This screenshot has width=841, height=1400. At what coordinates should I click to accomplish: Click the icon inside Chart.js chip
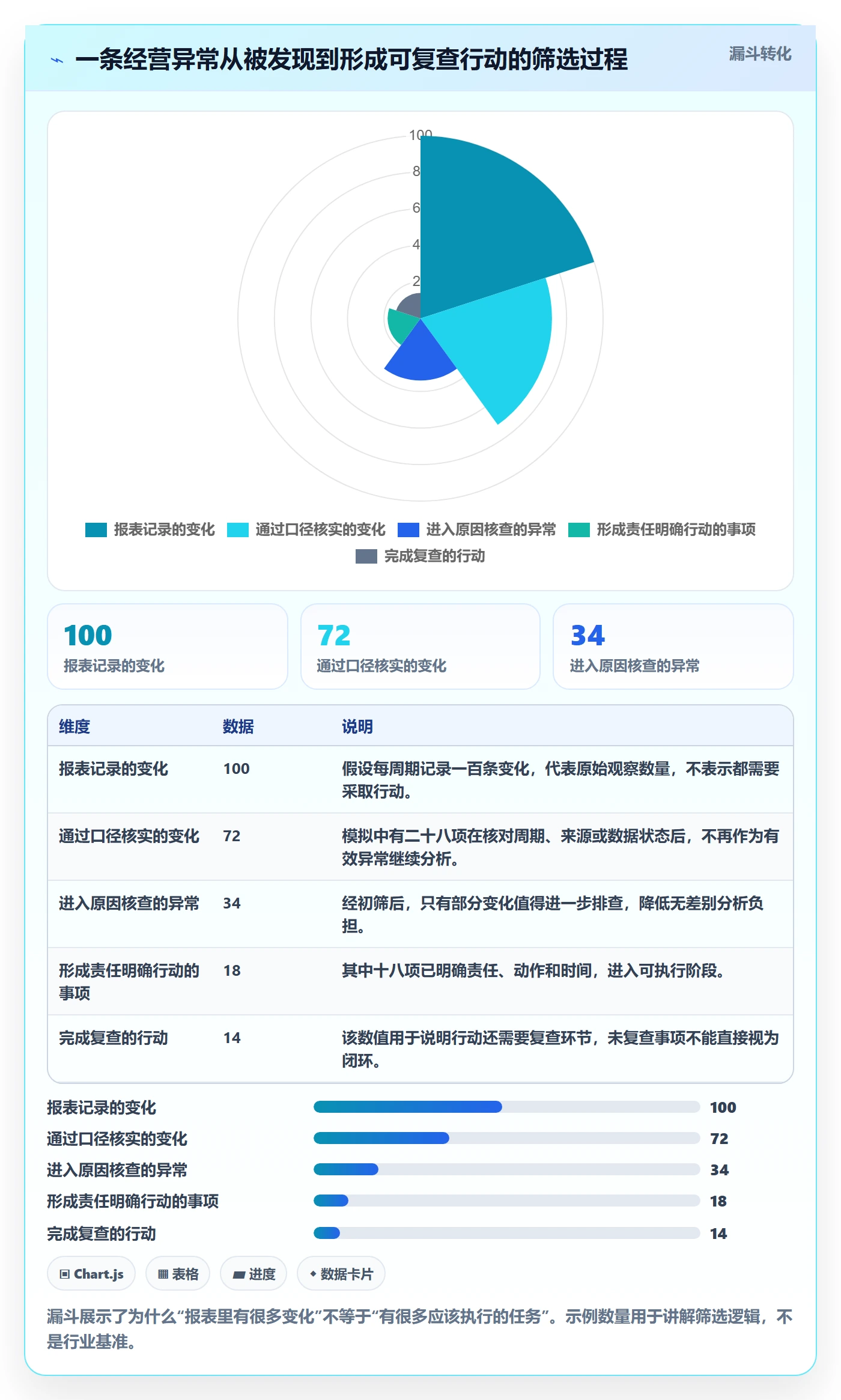click(65, 1274)
